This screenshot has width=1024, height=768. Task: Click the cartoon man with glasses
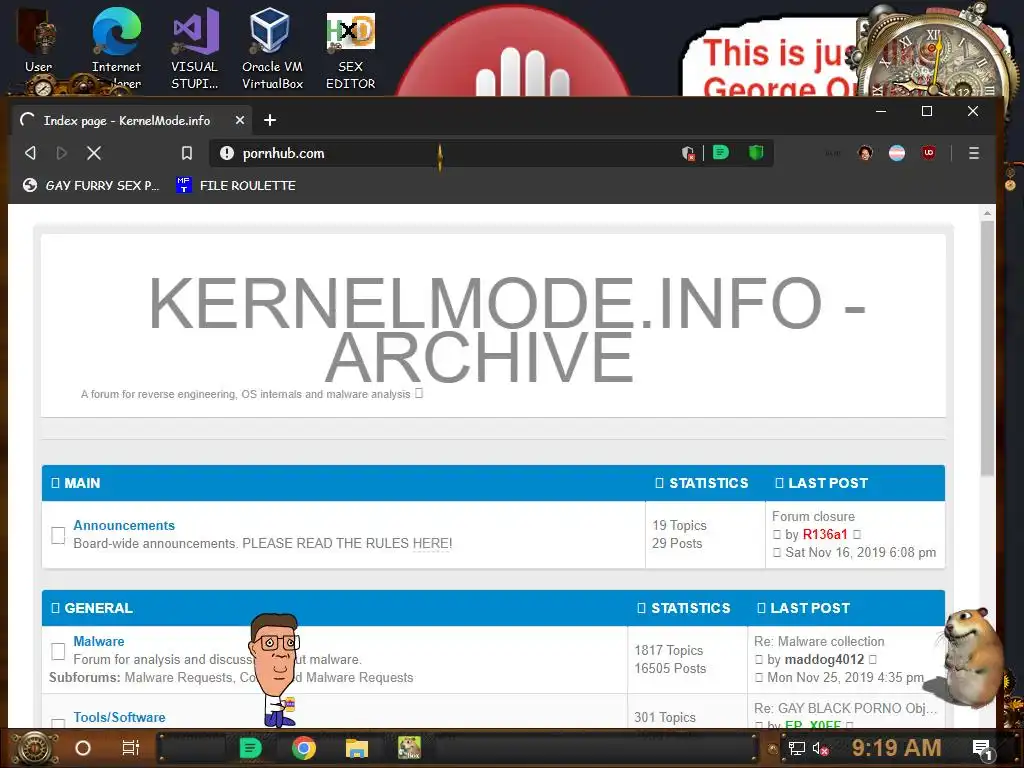(276, 670)
